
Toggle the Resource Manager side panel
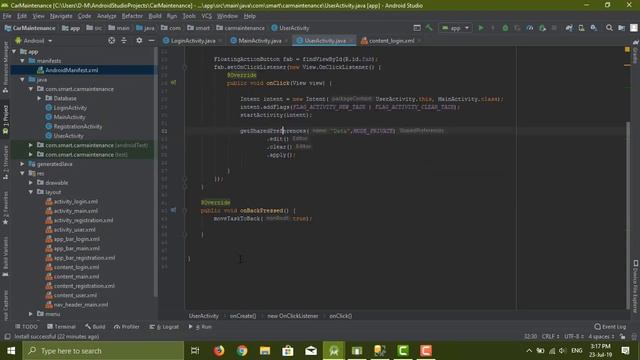click(5, 67)
